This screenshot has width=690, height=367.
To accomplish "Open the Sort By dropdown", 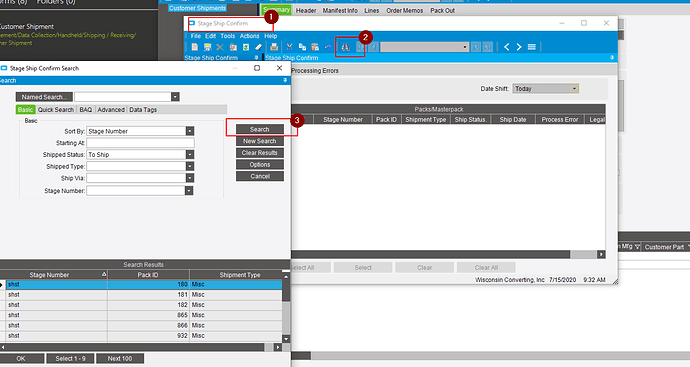I will coord(190,131).
